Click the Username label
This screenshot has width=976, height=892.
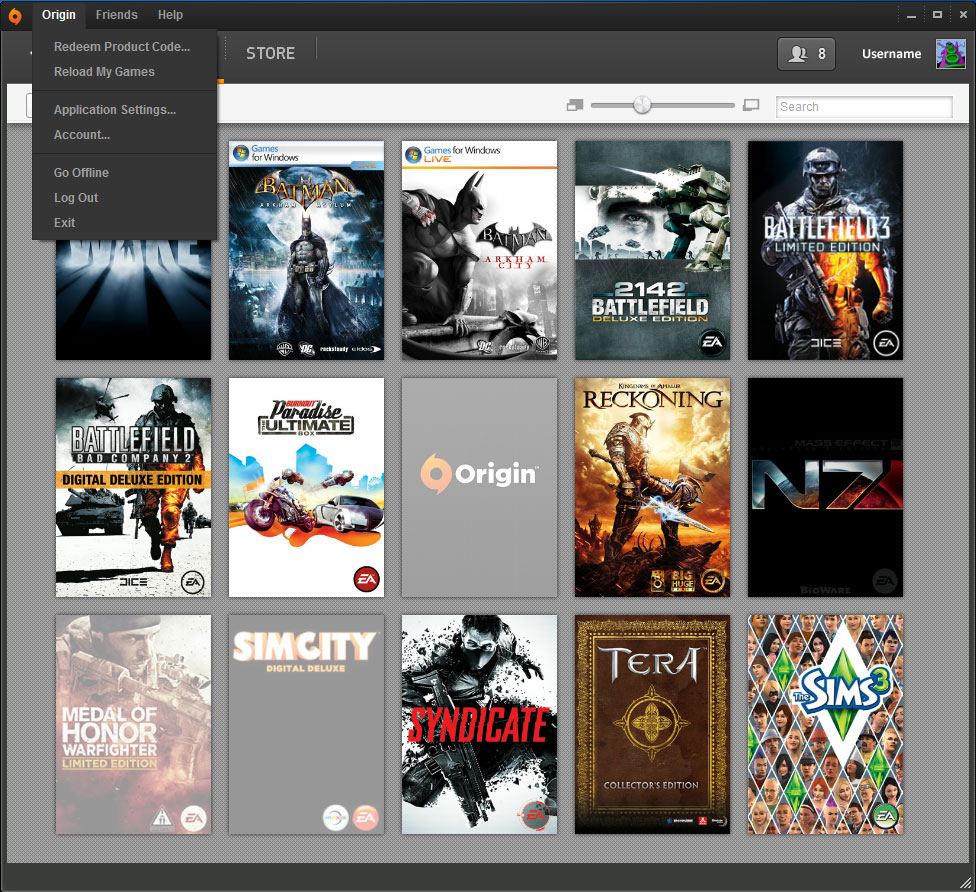click(x=891, y=54)
